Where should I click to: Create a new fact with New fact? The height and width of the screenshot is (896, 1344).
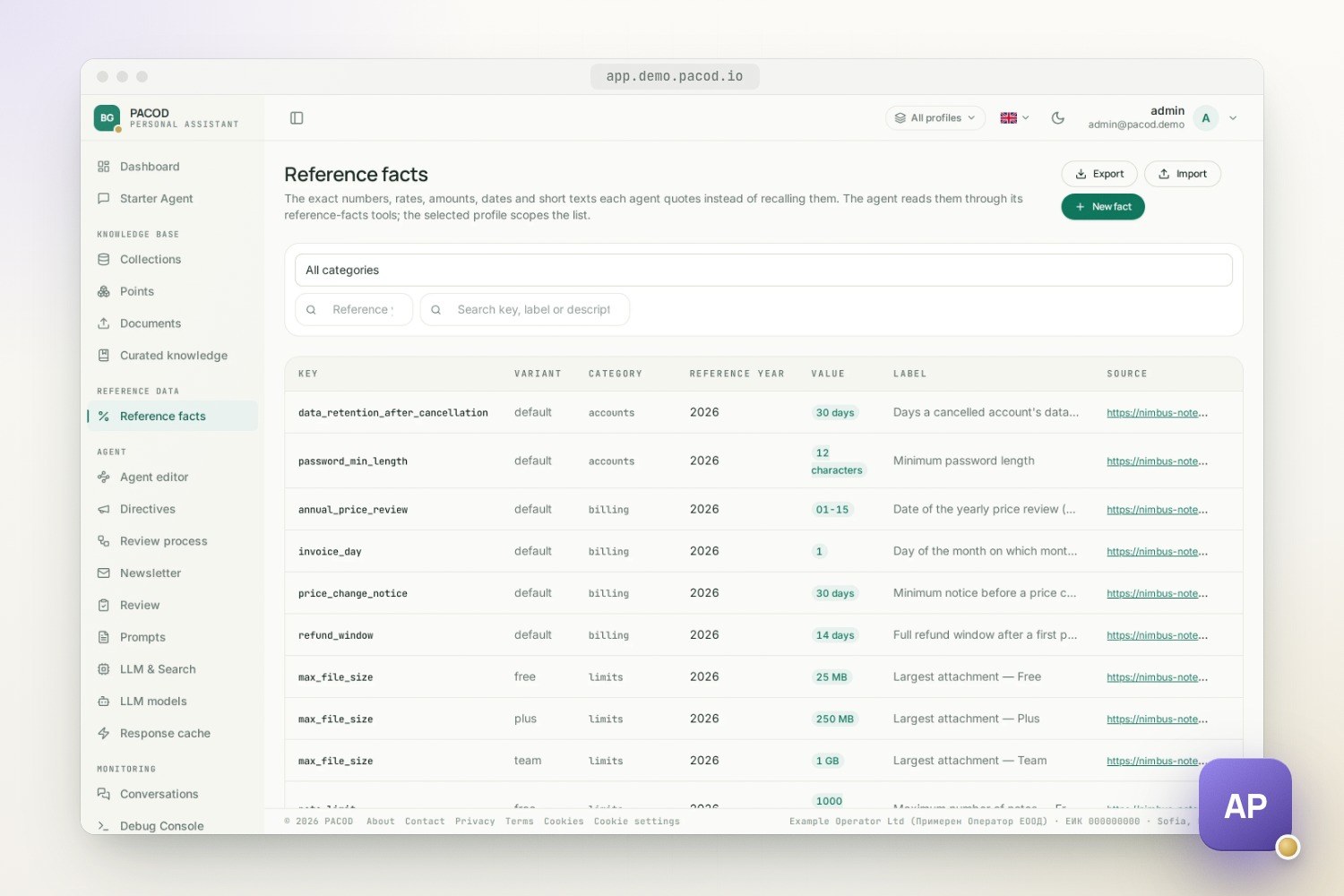pyautogui.click(x=1103, y=207)
